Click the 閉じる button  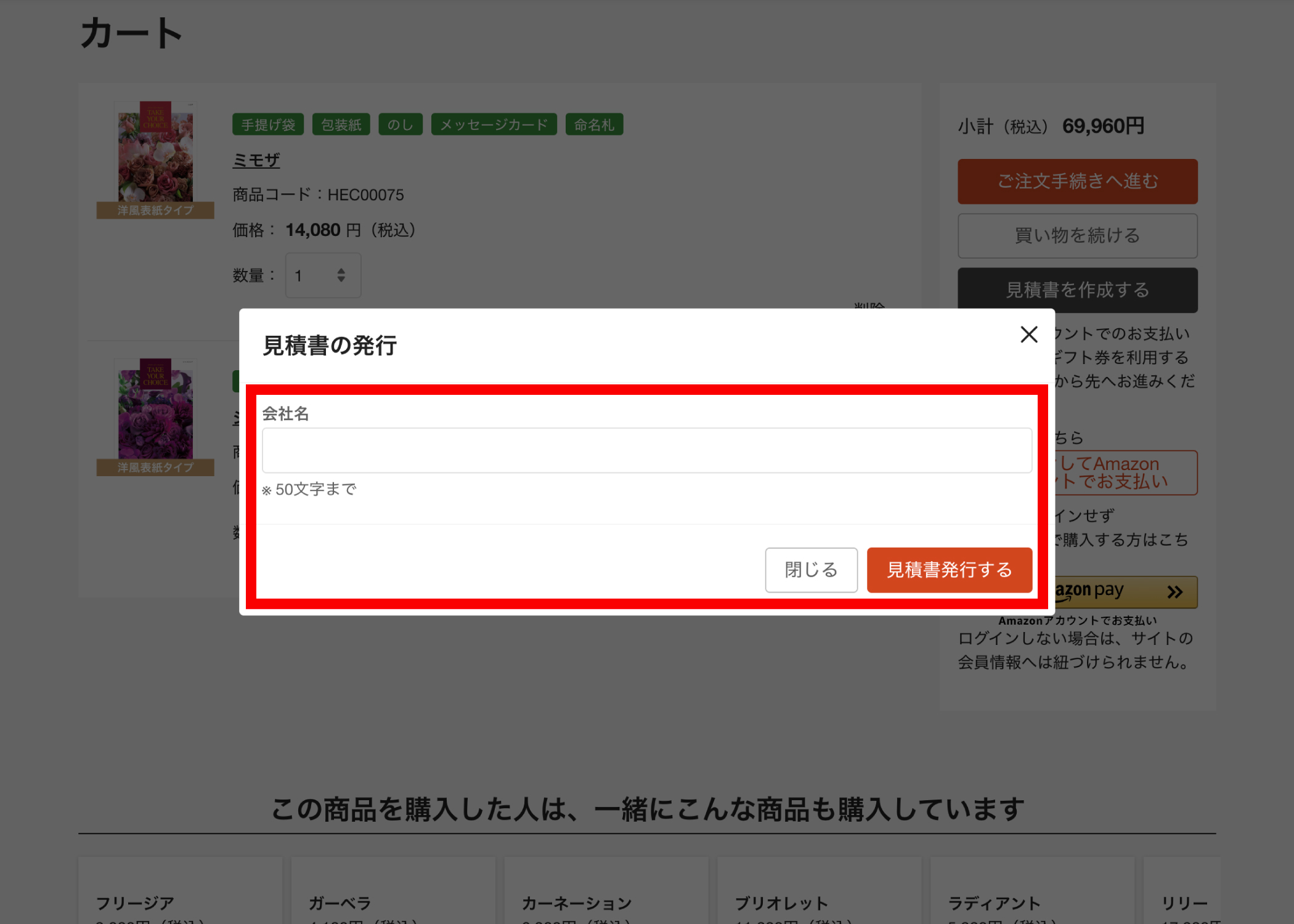point(811,570)
